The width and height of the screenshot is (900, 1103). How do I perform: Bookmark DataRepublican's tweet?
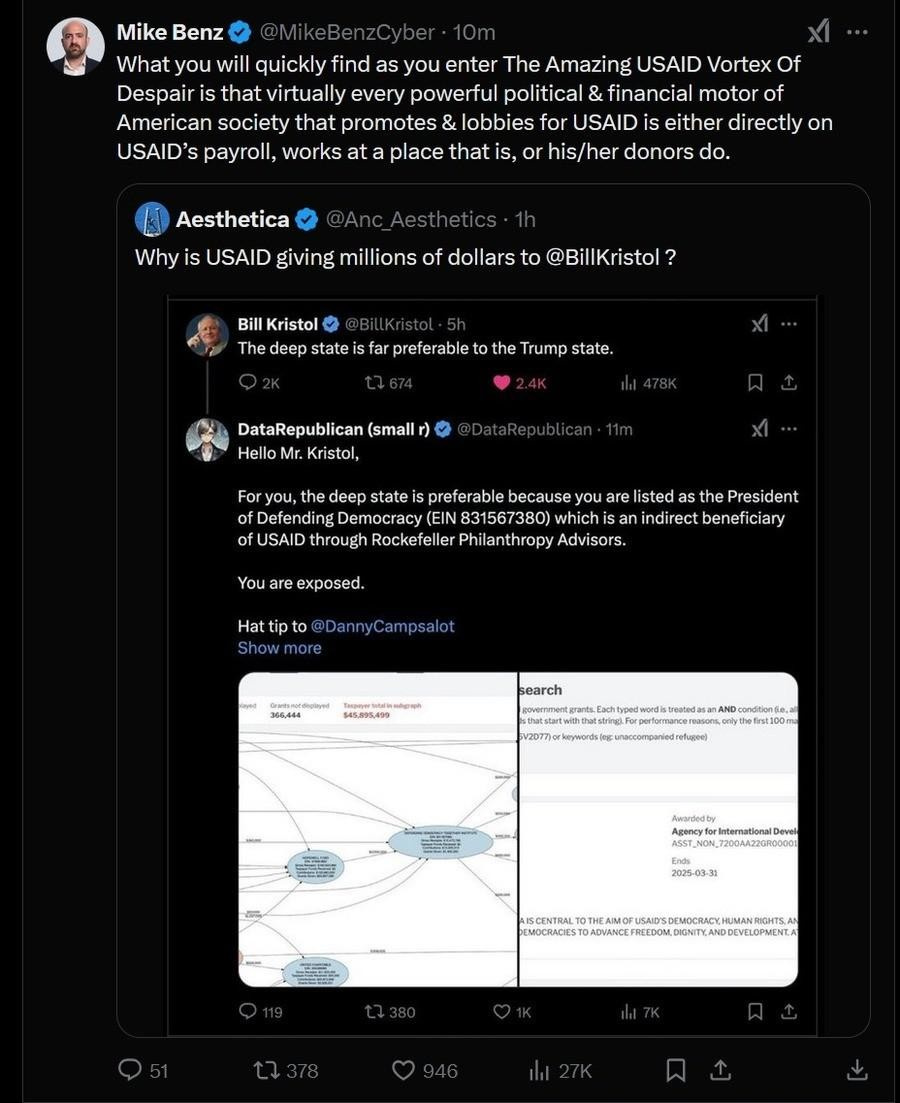(x=756, y=1012)
